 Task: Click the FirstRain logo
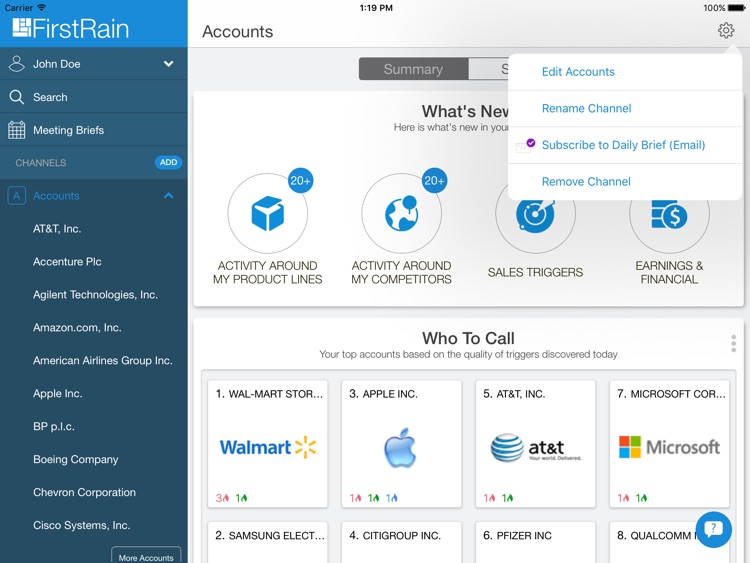coord(70,28)
